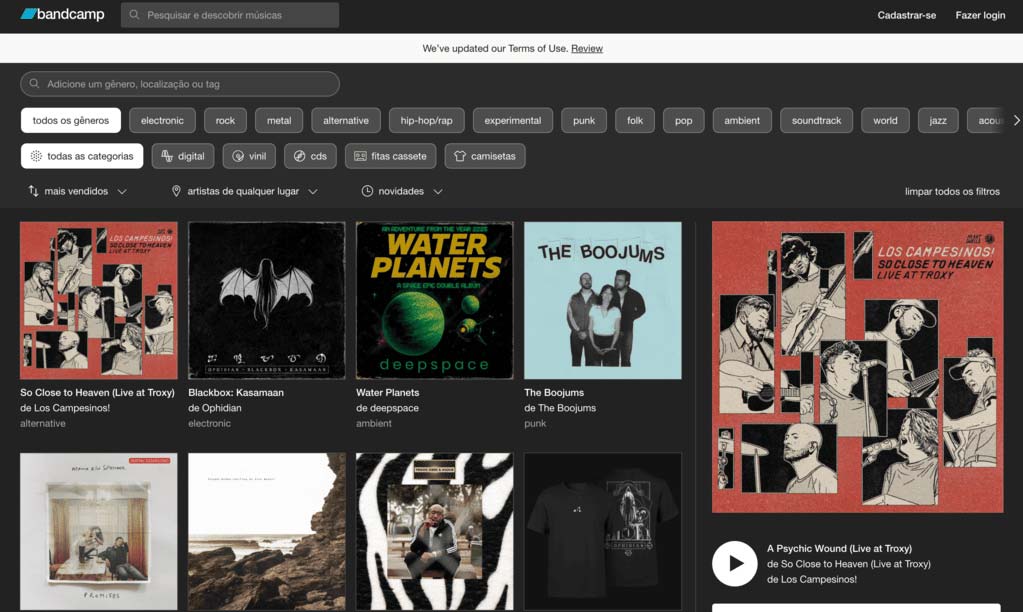Click limpar todos os filtros
This screenshot has width=1023, height=612.
(x=952, y=191)
